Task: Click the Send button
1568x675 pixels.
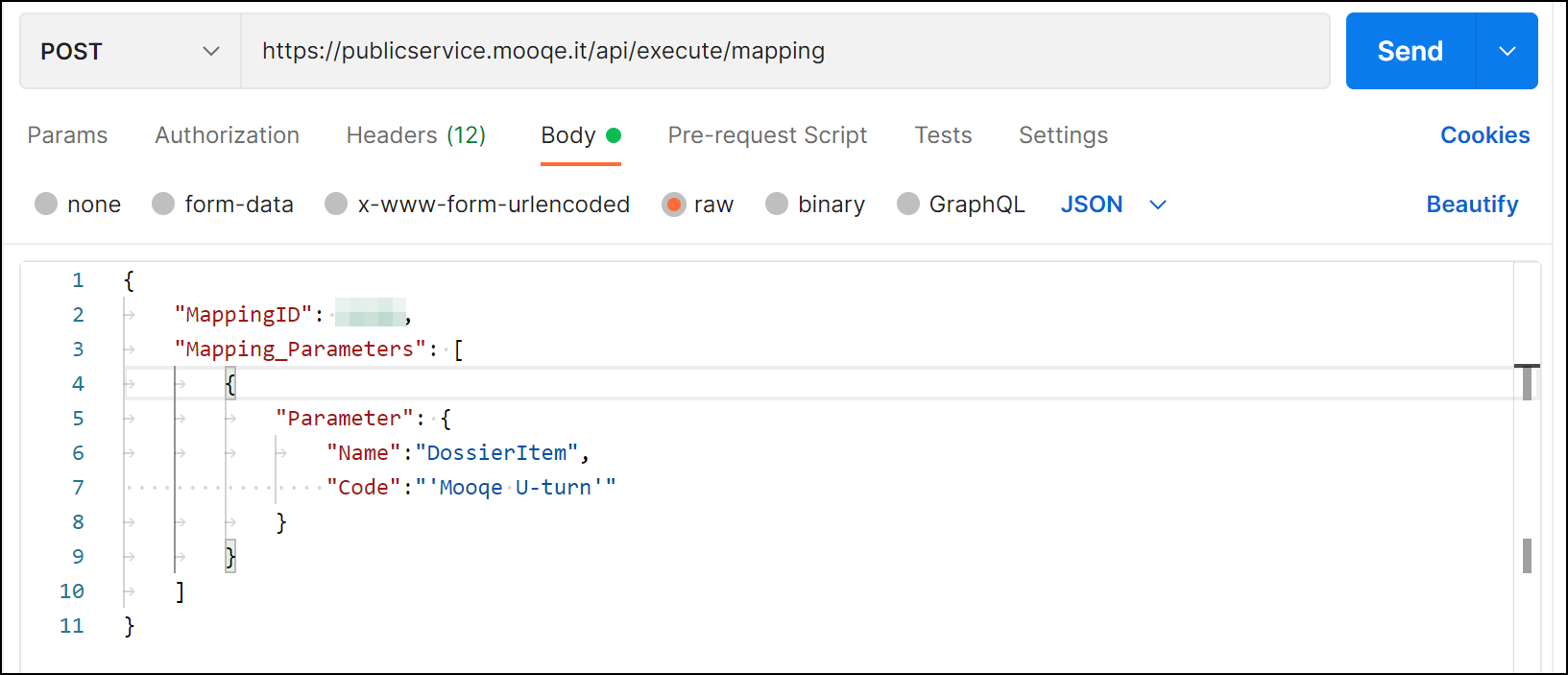Action: click(x=1410, y=51)
